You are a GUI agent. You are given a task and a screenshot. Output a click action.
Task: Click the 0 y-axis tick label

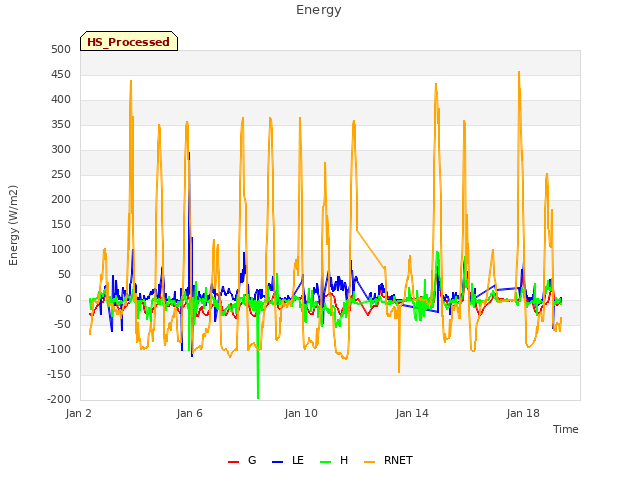(x=68, y=300)
